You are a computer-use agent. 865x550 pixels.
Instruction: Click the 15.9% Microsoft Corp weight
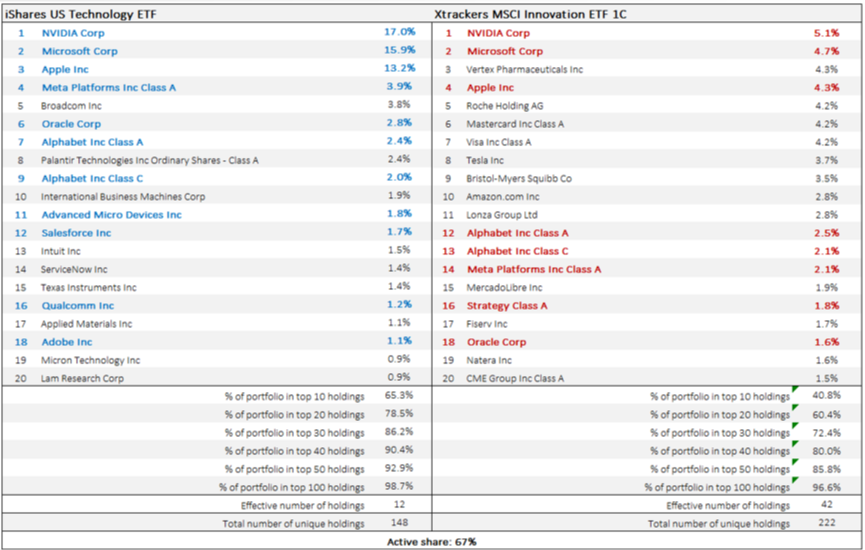(x=399, y=50)
